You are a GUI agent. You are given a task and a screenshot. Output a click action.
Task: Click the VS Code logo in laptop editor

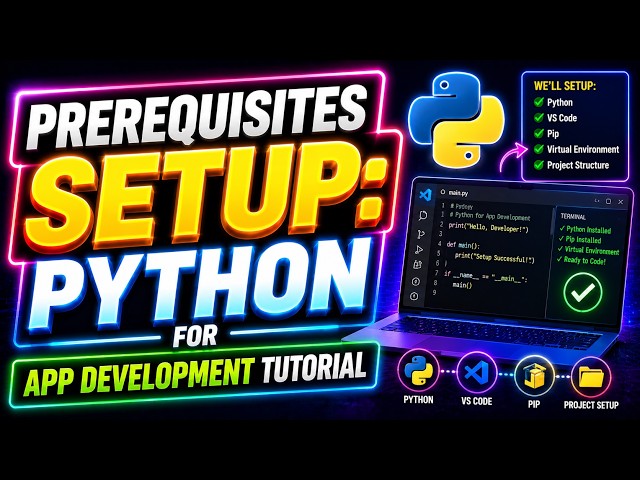(x=425, y=195)
